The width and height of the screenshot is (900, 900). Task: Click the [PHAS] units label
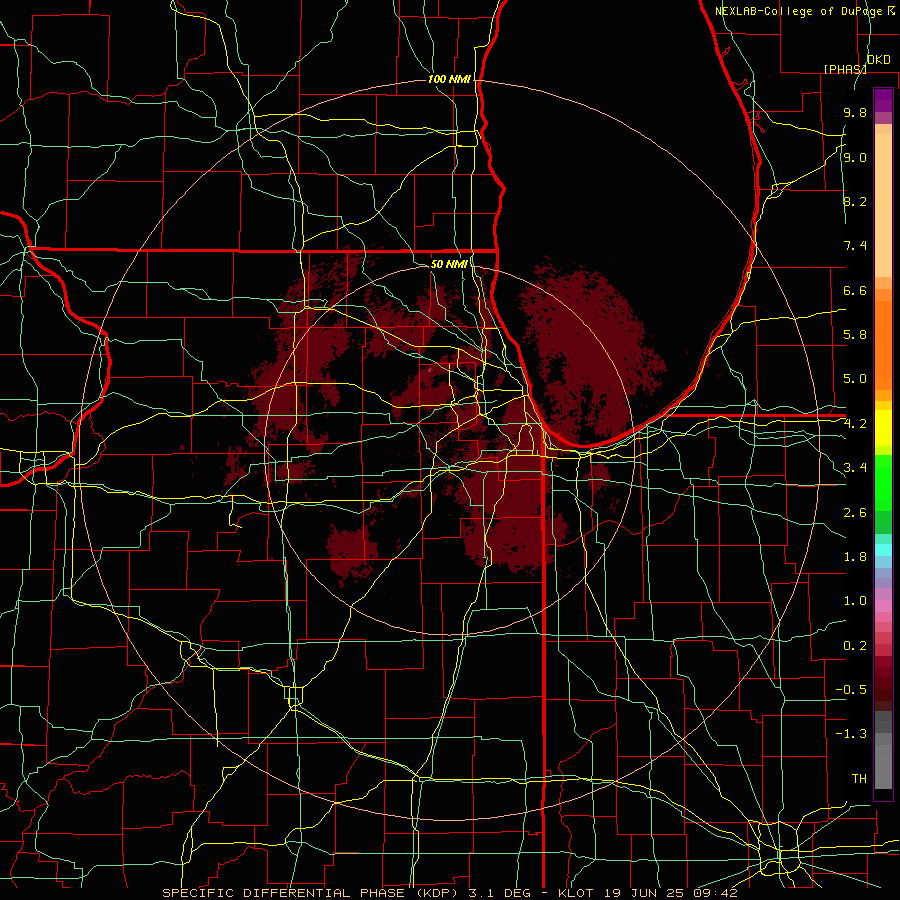pos(845,69)
